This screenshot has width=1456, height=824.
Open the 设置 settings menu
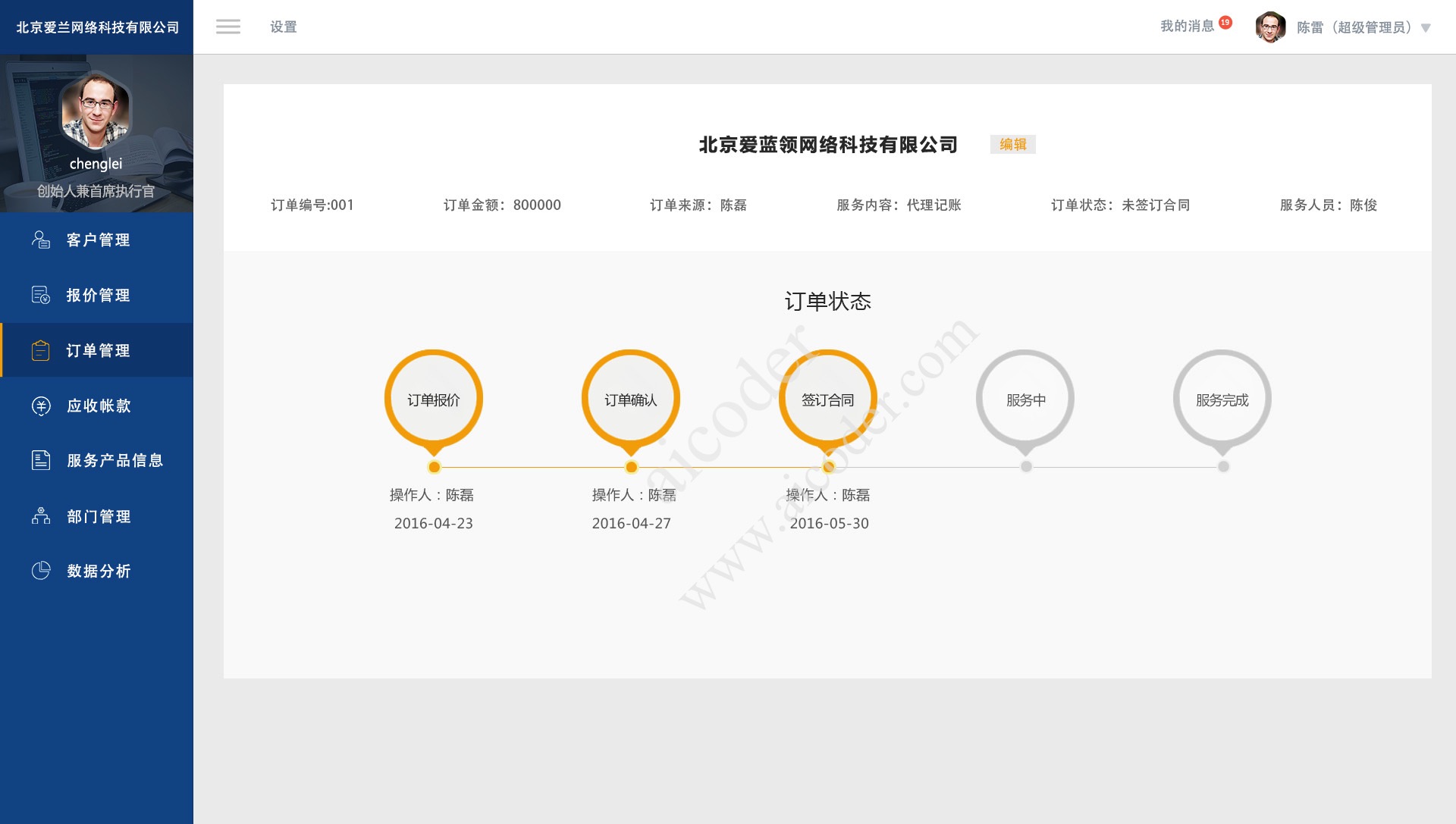tap(282, 27)
